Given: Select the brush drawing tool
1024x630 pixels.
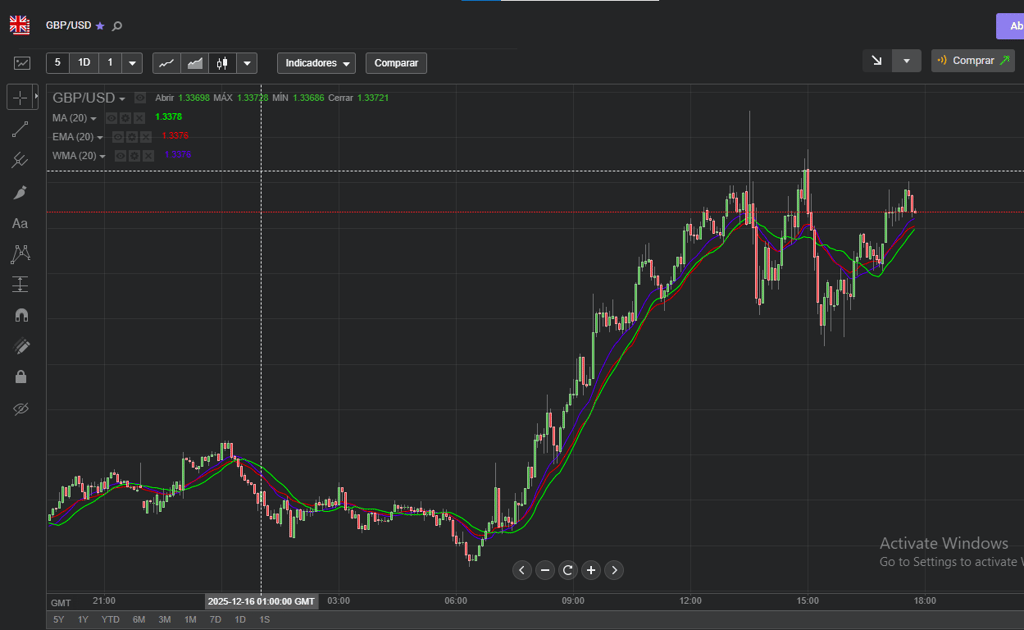Looking at the screenshot, I should pos(20,193).
